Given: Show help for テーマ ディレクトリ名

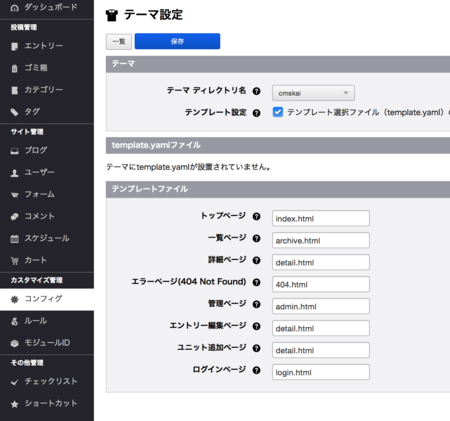Looking at the screenshot, I should (256, 91).
